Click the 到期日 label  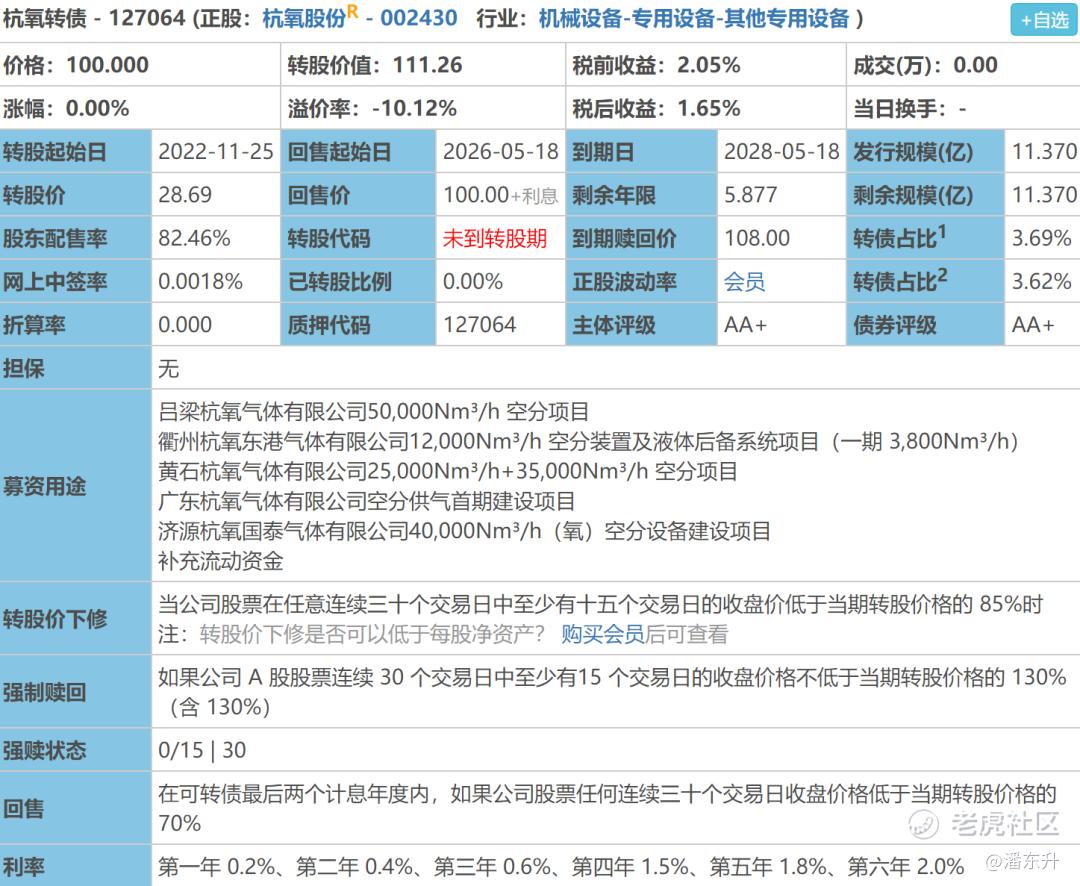point(603,152)
